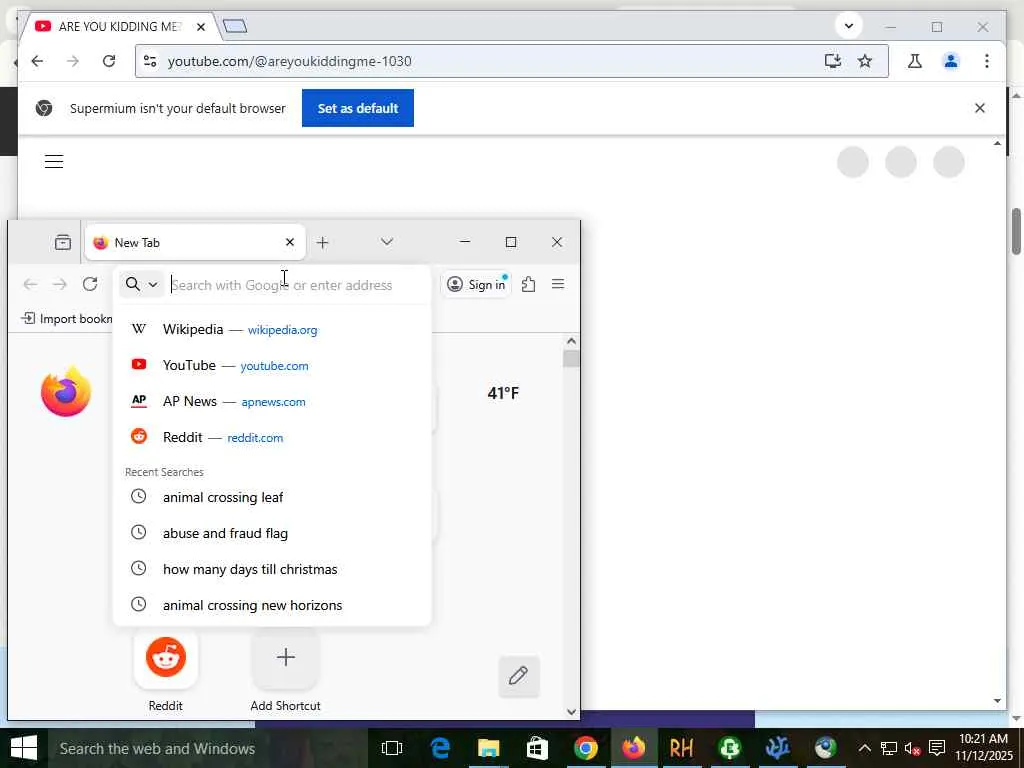The image size is (1024, 768).
Task: Select the Firefox New Tab tab
Action: pyautogui.click(x=195, y=242)
